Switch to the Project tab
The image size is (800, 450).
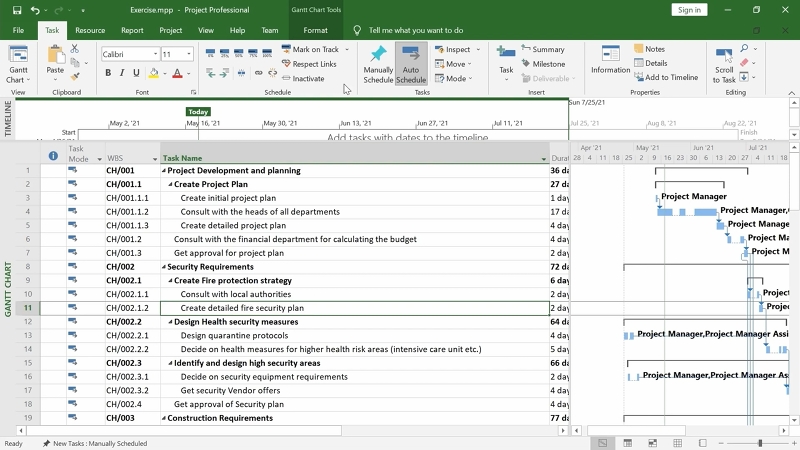tap(170, 30)
